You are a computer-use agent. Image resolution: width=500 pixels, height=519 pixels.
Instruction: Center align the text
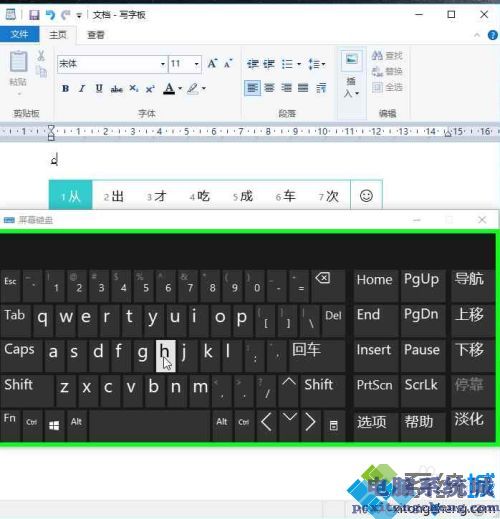(x=269, y=88)
